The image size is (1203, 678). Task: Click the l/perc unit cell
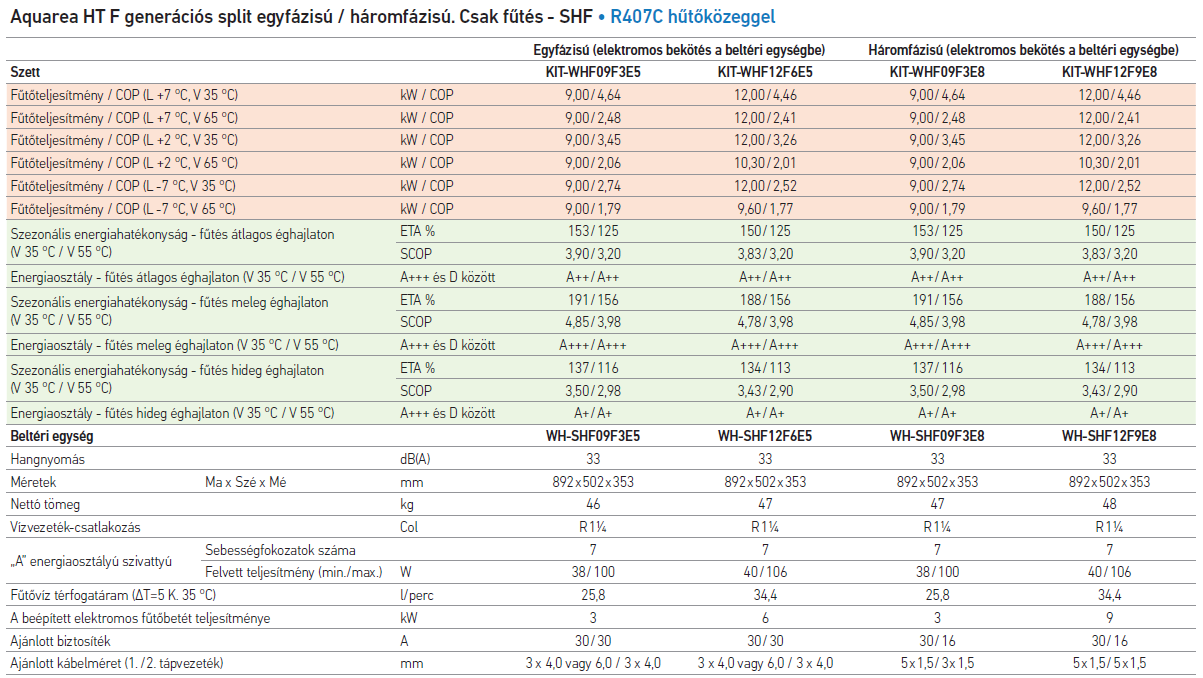tap(415, 595)
